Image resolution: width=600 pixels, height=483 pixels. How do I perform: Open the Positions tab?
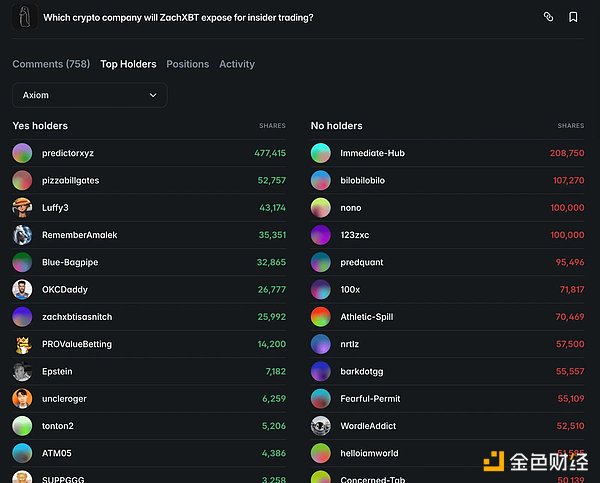tap(188, 64)
